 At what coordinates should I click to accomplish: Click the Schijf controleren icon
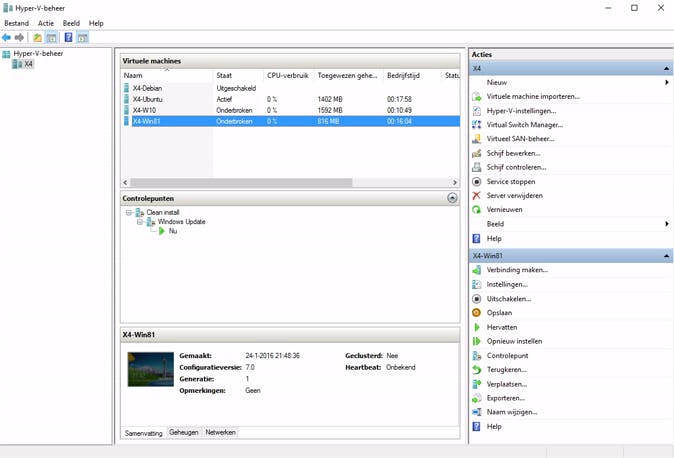point(476,167)
